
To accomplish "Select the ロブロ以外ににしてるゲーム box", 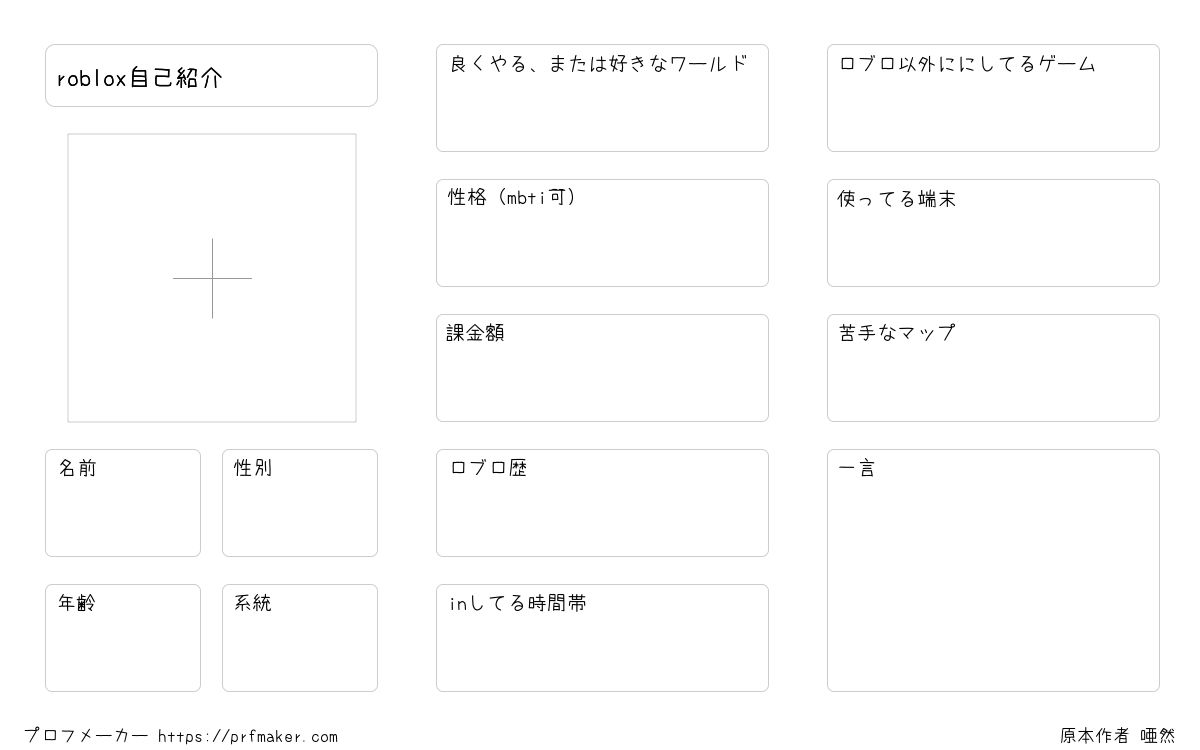I will (x=993, y=98).
